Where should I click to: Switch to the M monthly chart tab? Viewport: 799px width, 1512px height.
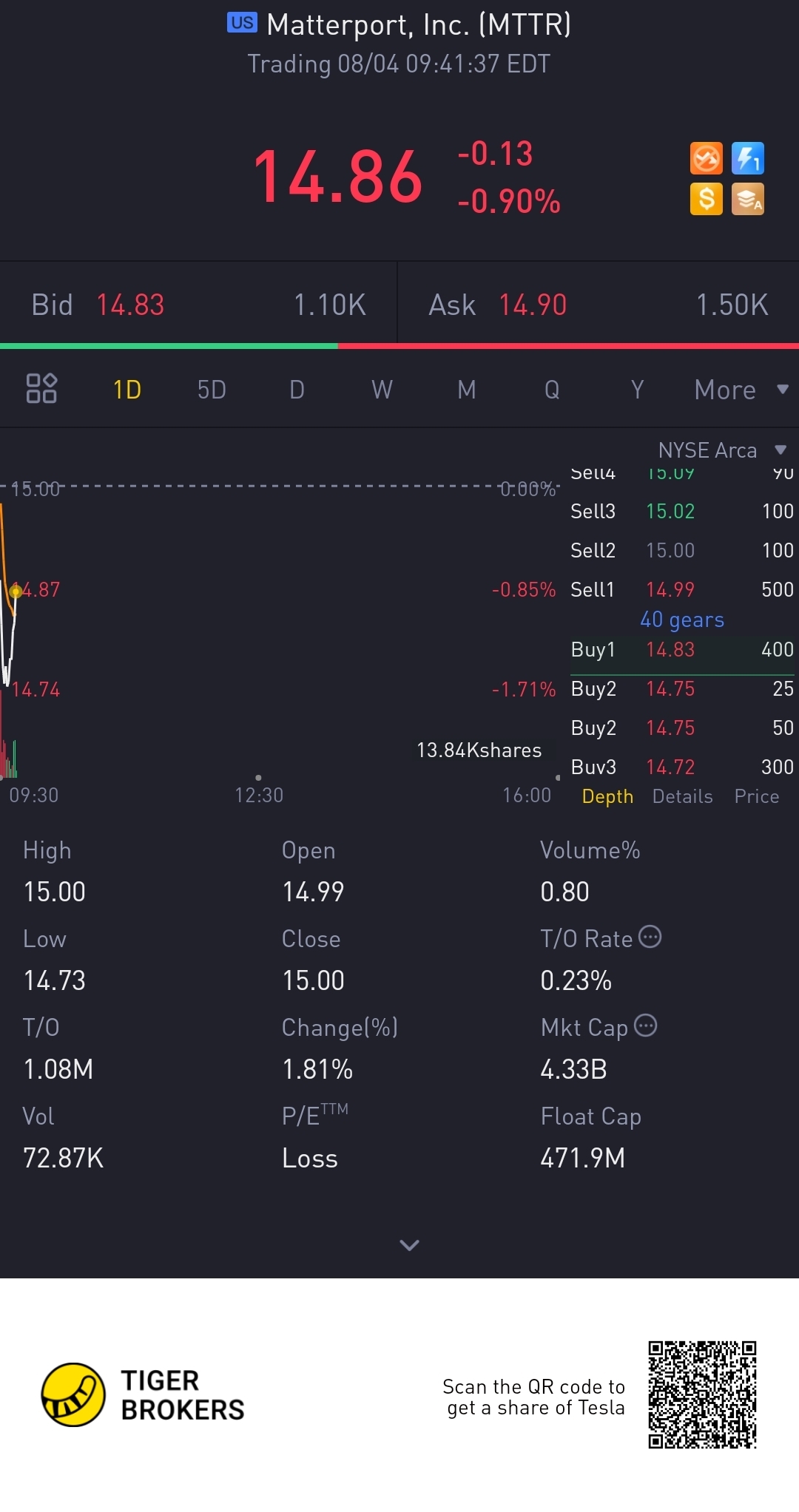tap(467, 390)
